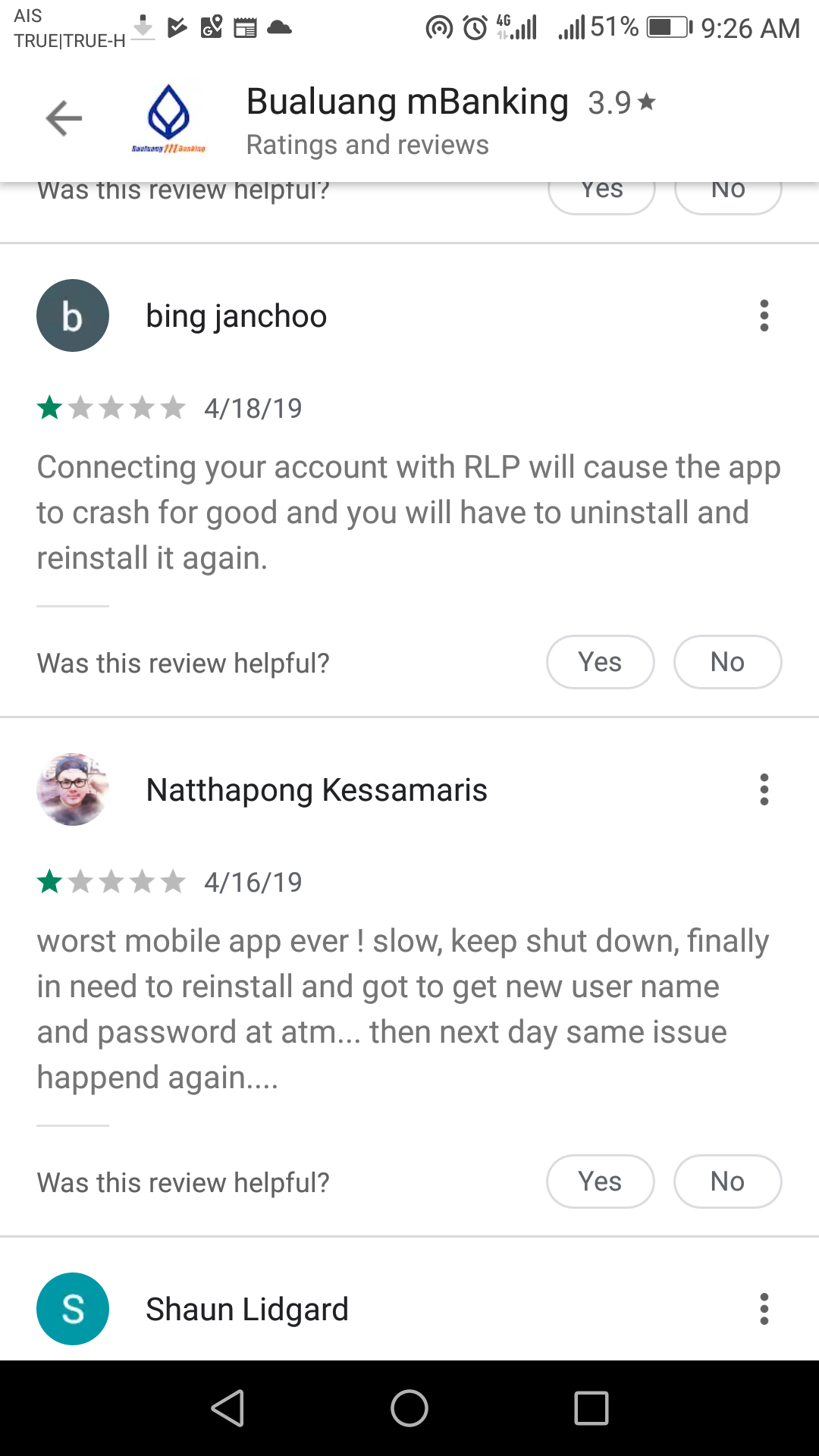Select No on Natthapong Kessamaris's review
Viewport: 819px width, 1456px height.
coord(728,1181)
